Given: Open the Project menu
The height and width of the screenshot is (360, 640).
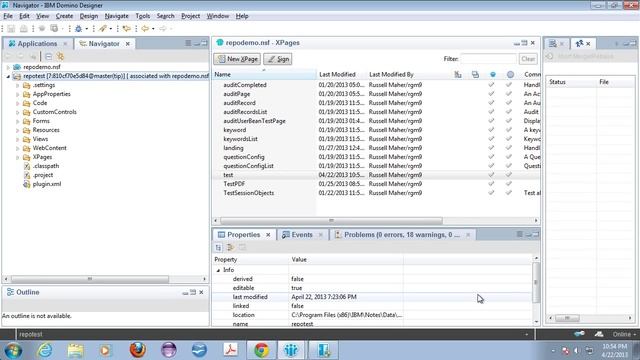Looking at the screenshot, I should [190, 16].
